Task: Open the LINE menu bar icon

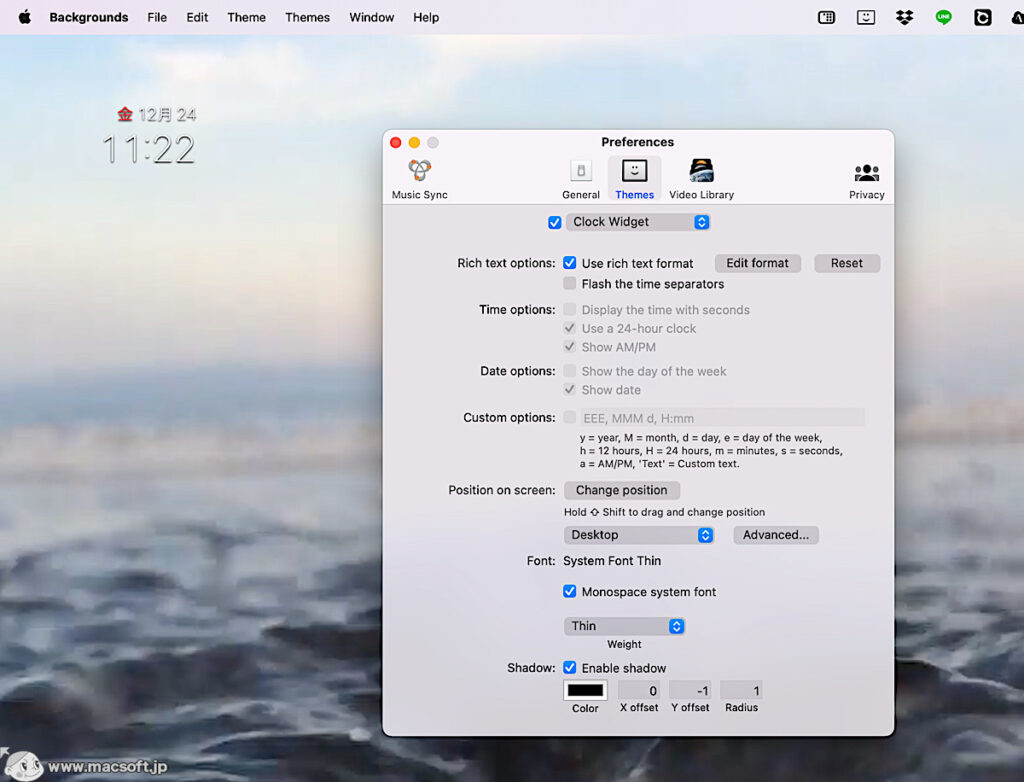Action: [x=943, y=18]
